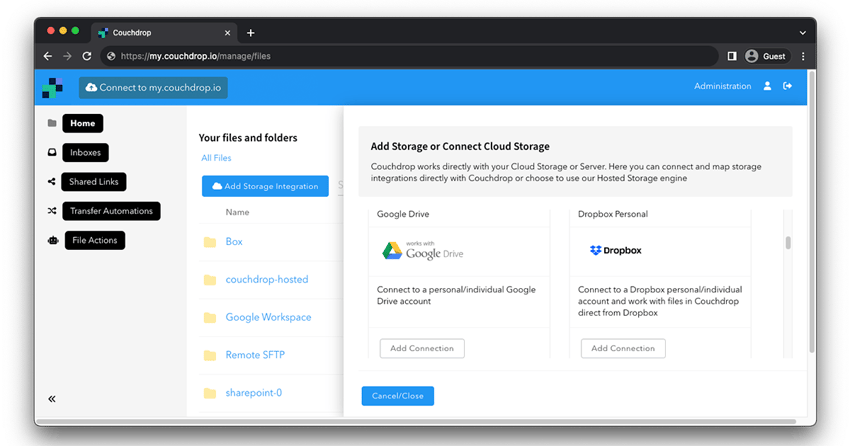The image size is (850, 446).
Task: Click the storage list scrollbar thumb
Action: point(788,243)
